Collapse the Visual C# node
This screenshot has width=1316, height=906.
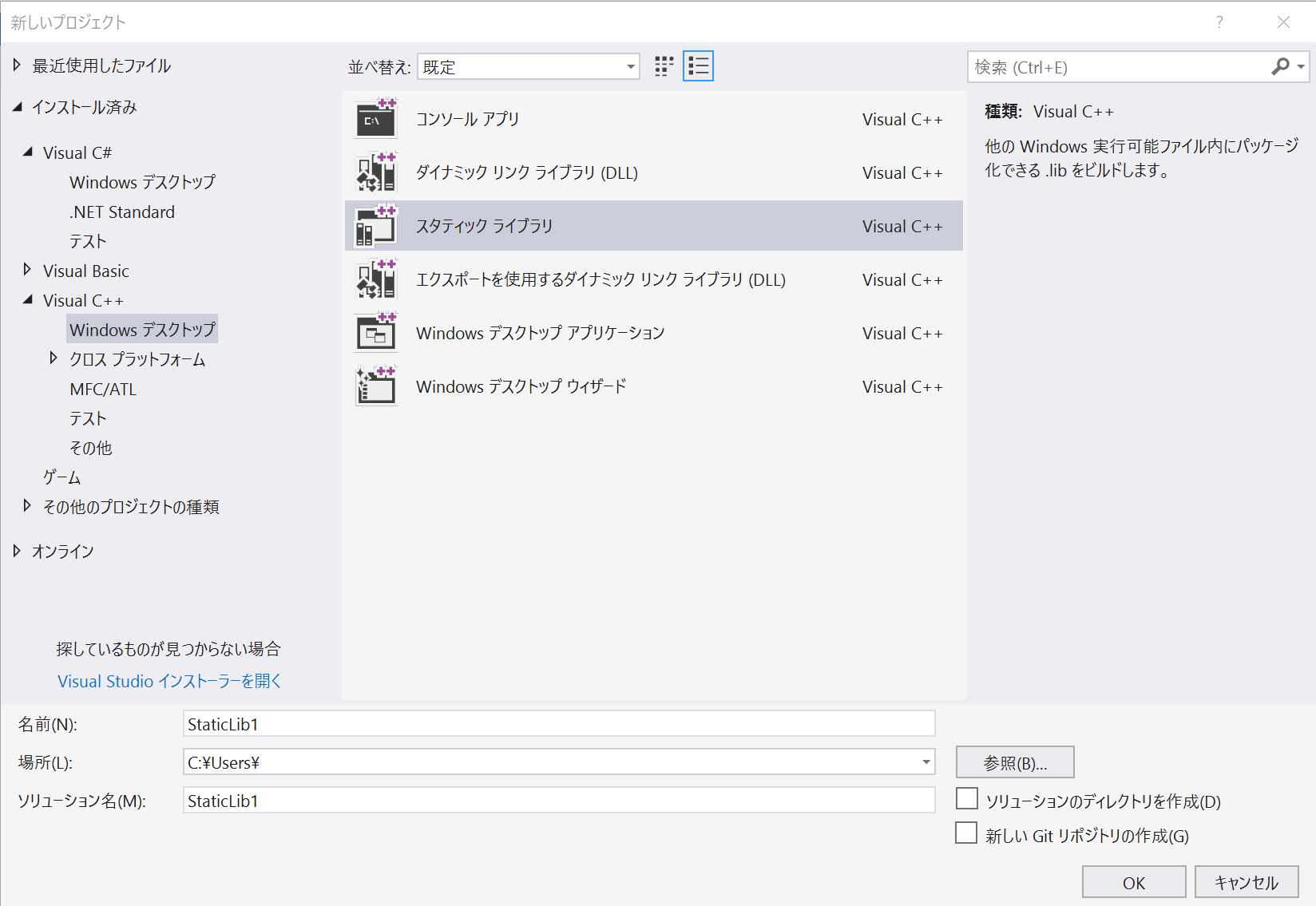click(x=28, y=152)
